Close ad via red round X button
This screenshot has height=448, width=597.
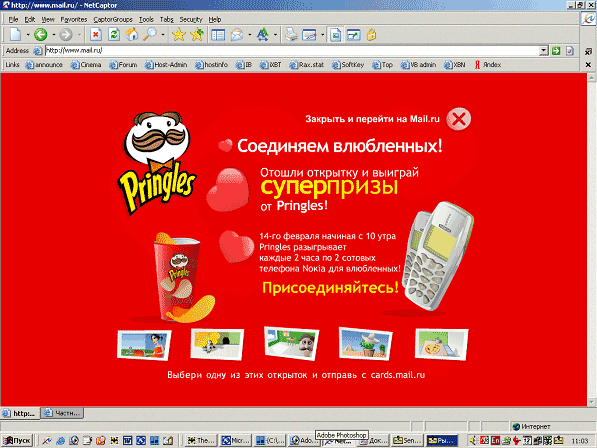click(458, 119)
